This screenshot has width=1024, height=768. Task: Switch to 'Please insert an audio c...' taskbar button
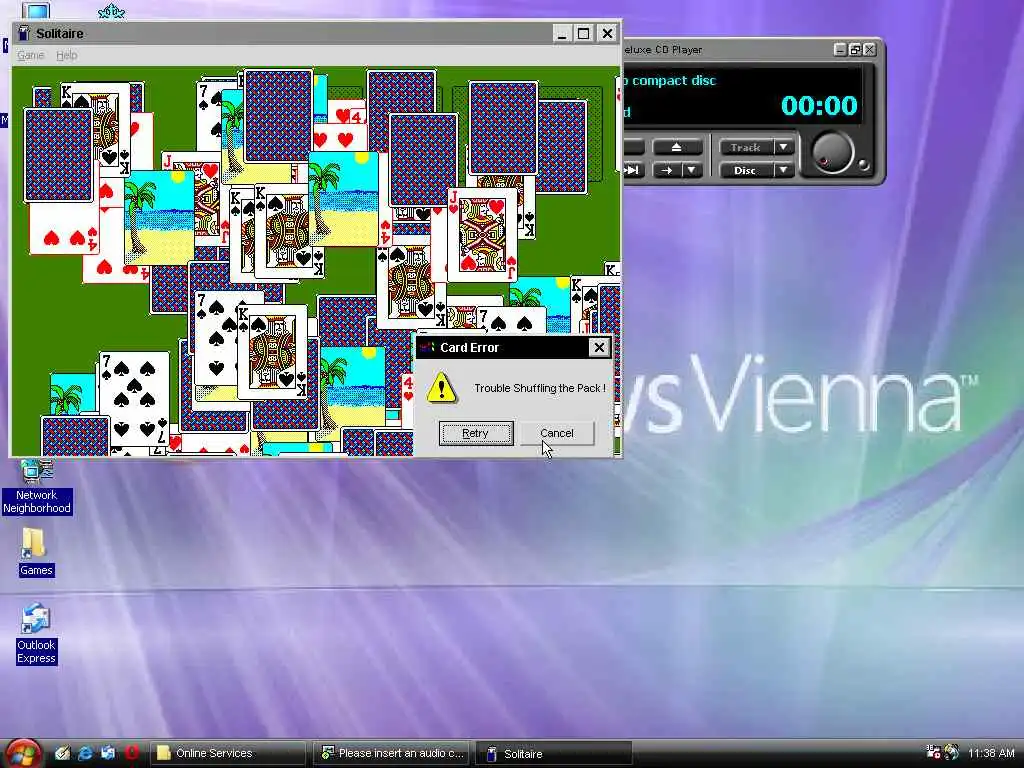(393, 753)
